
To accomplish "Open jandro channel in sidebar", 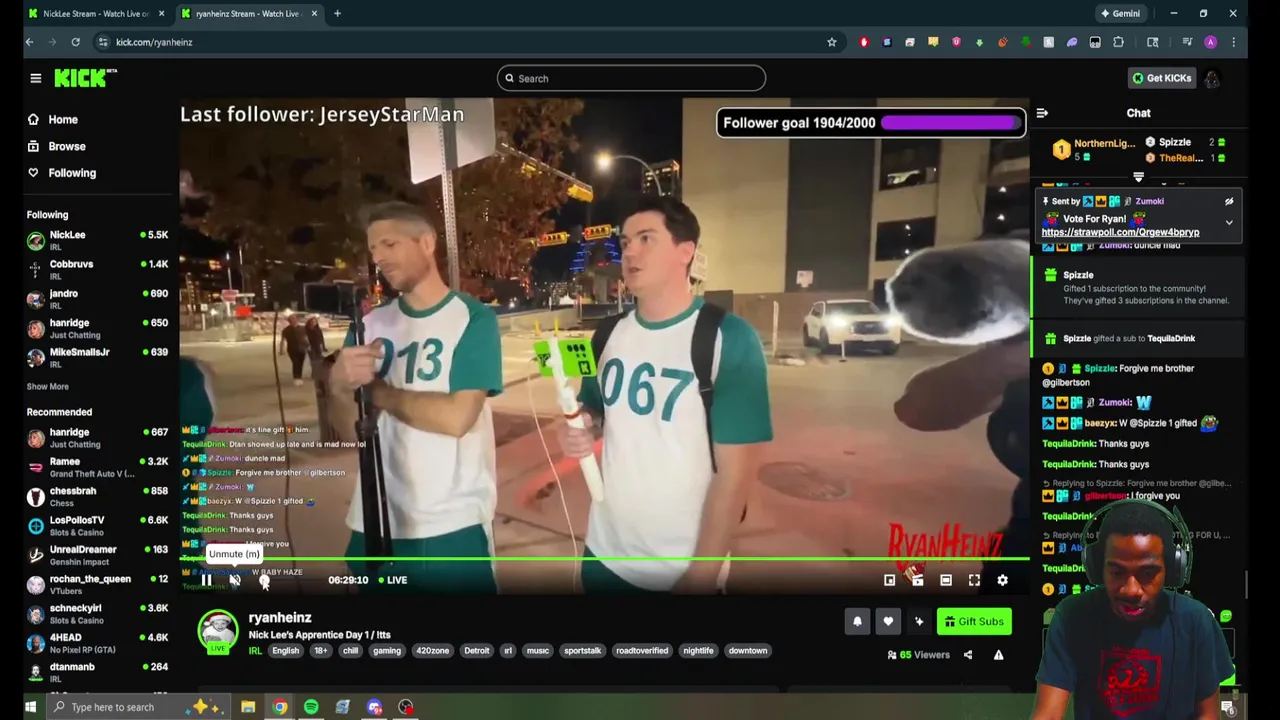I will (97, 298).
